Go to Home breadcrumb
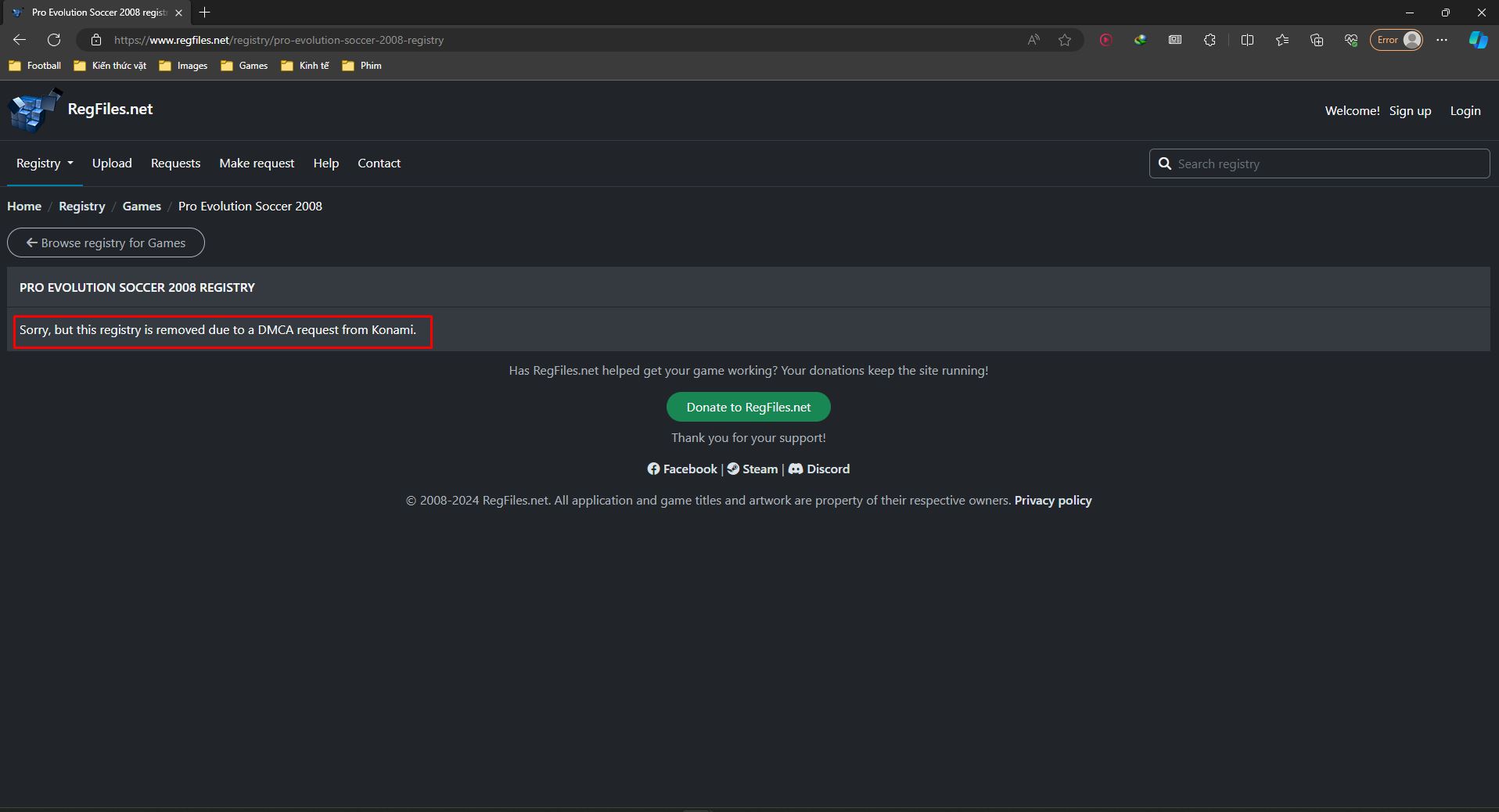 (x=24, y=207)
